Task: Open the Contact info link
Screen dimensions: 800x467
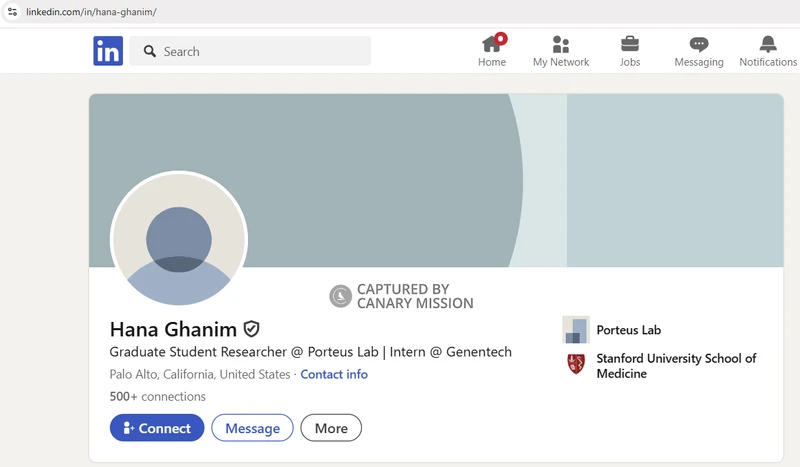Action: pos(334,374)
